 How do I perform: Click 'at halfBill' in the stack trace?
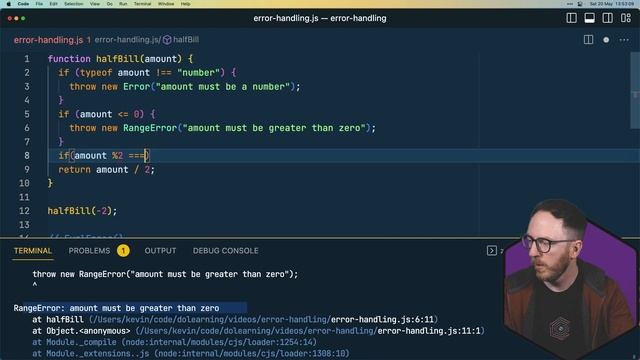(58, 320)
